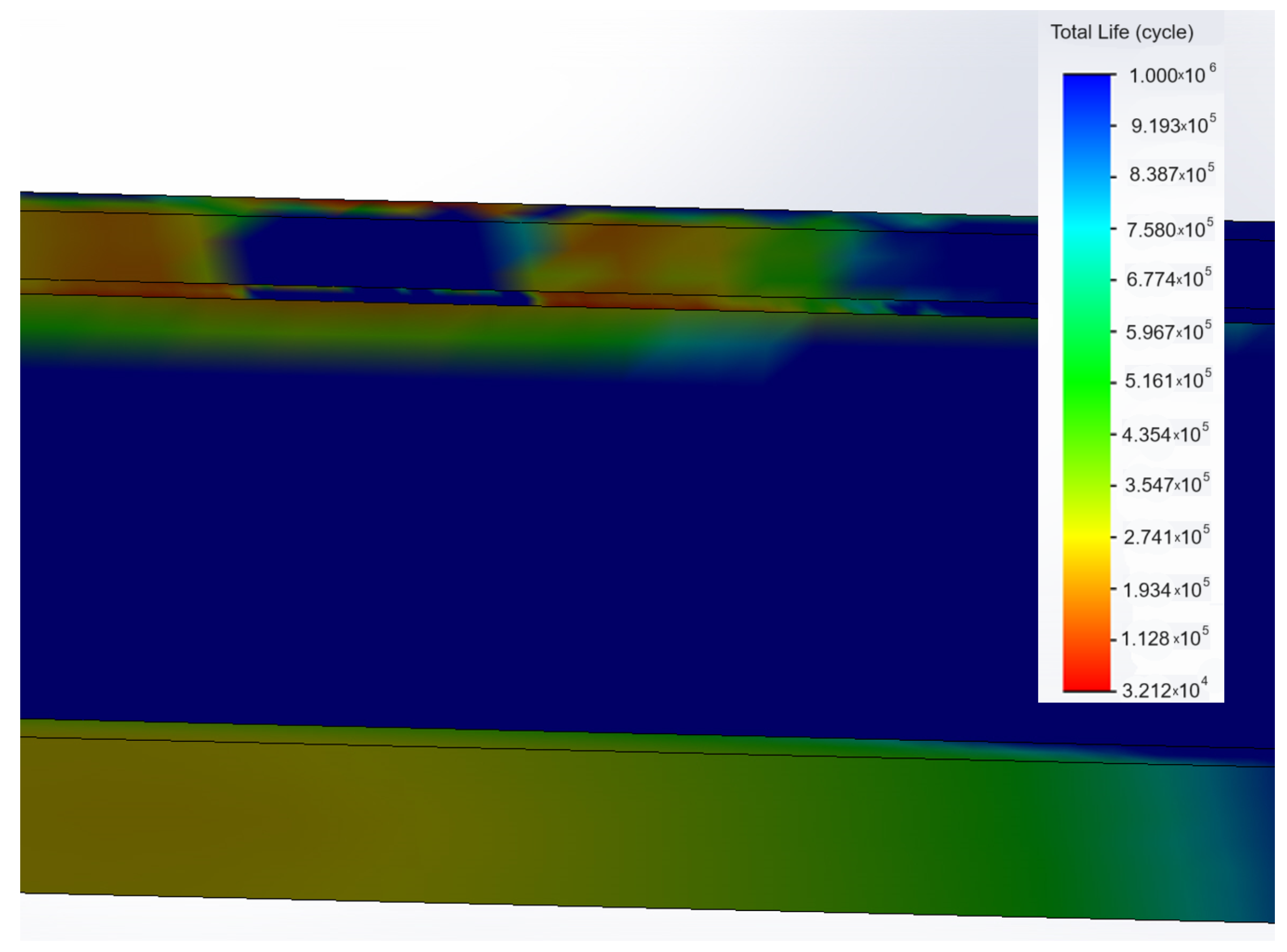
Task: Click the 5.967x10^5 legend label
Action: click(1168, 332)
